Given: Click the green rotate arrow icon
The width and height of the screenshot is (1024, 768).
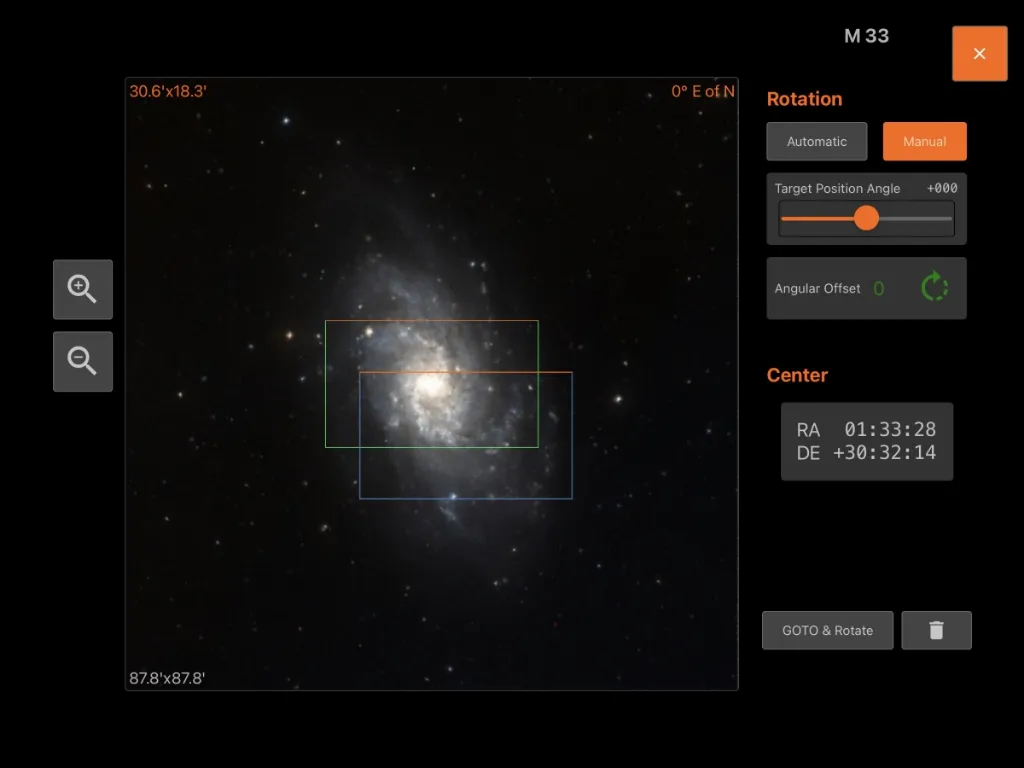Looking at the screenshot, I should pos(935,287).
